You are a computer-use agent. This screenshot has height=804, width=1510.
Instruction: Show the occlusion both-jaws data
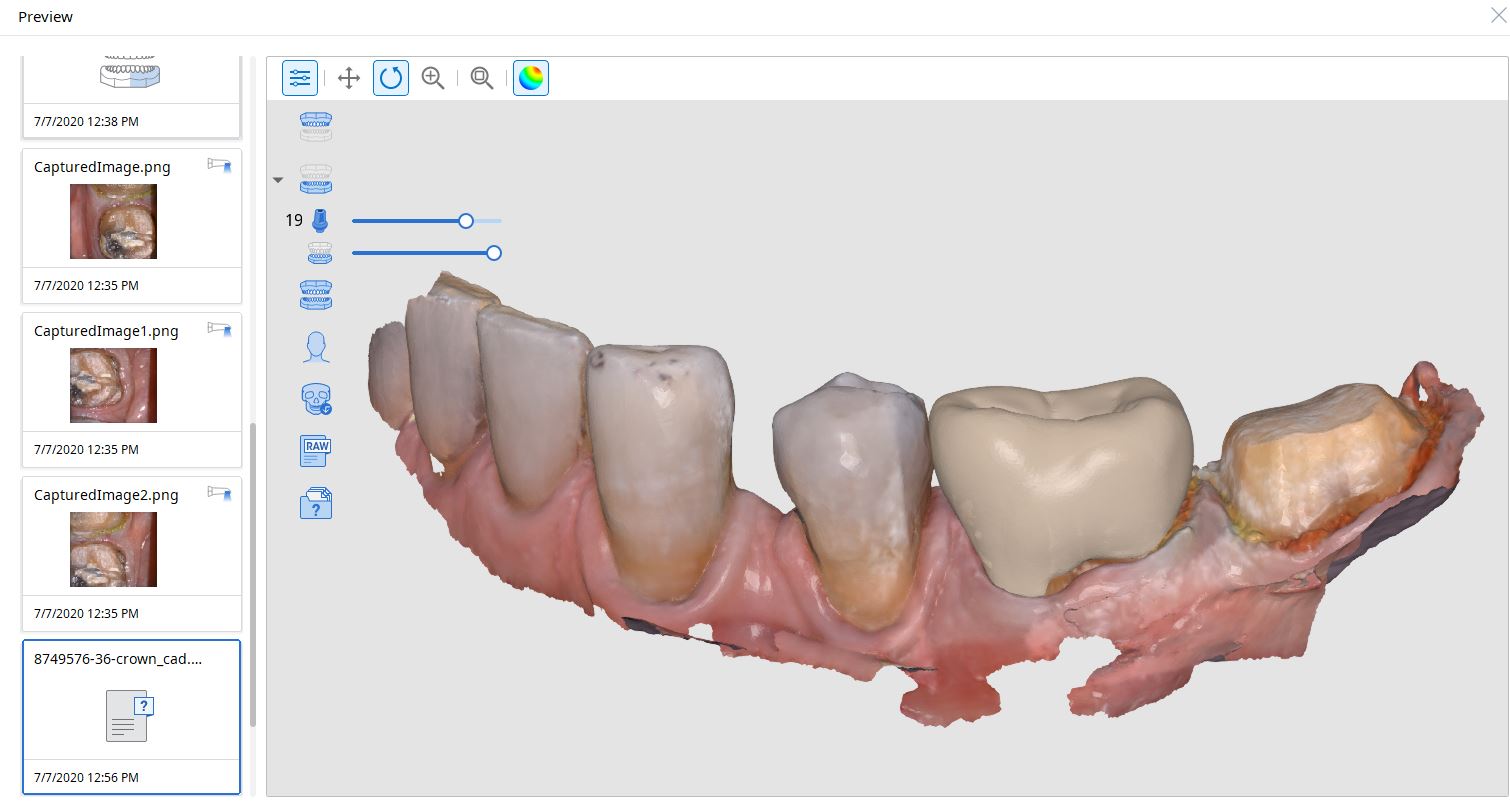(316, 296)
